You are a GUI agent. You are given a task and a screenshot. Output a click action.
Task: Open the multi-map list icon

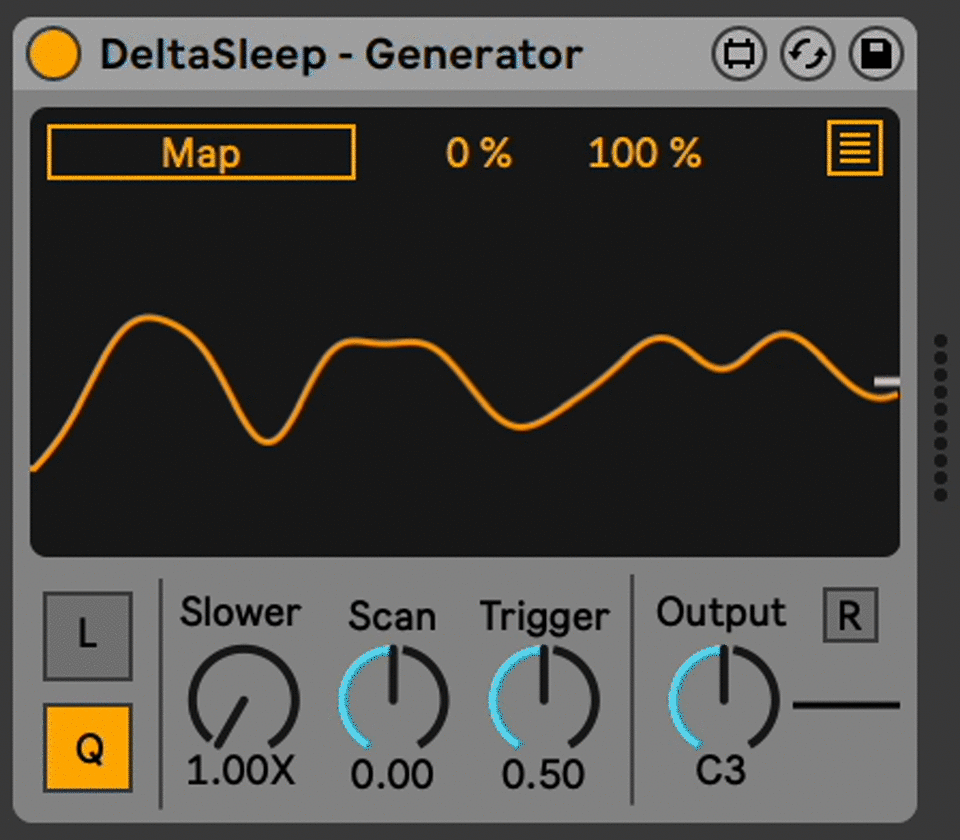[854, 149]
